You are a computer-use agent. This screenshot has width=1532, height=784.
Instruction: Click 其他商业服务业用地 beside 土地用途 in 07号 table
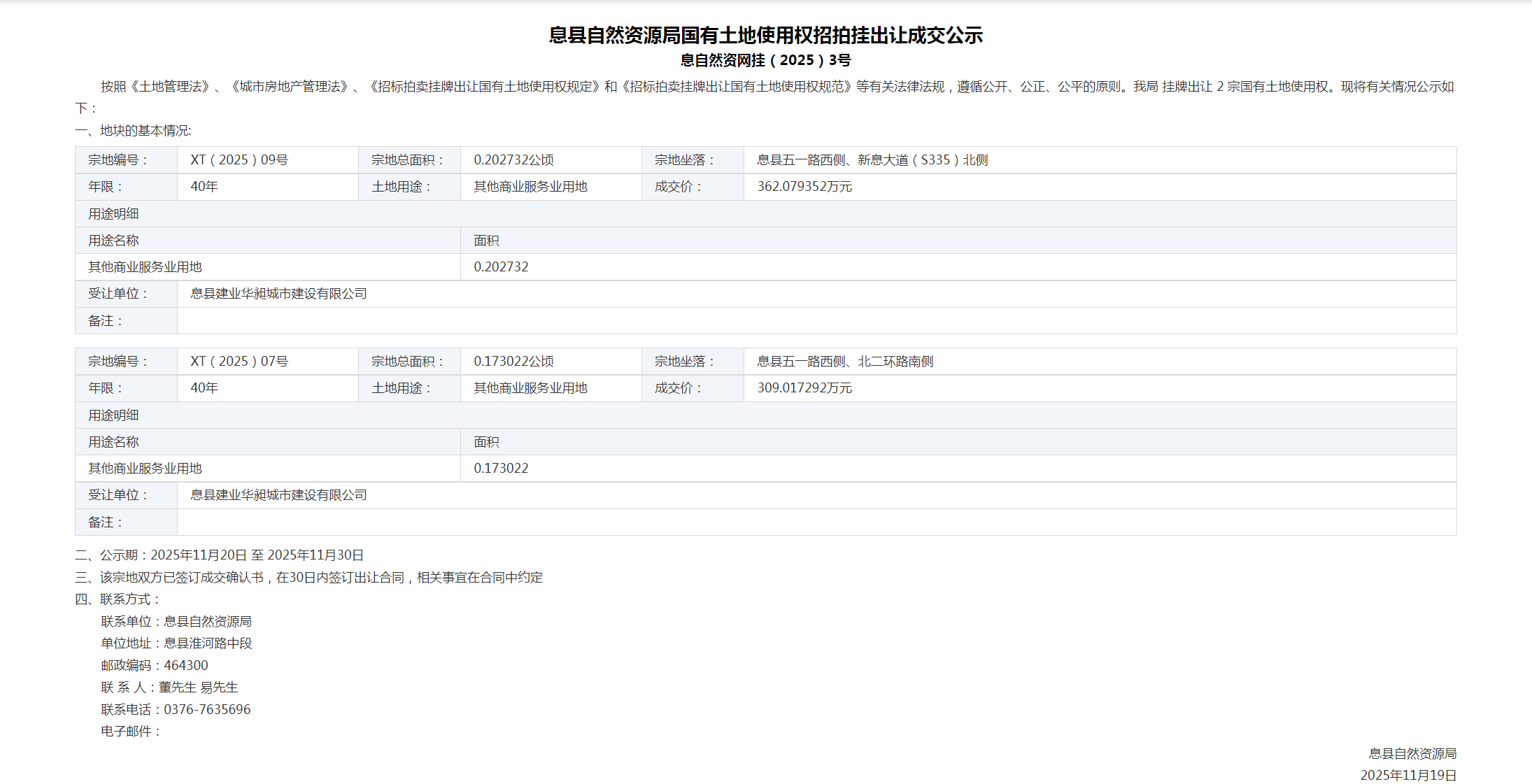pos(530,388)
